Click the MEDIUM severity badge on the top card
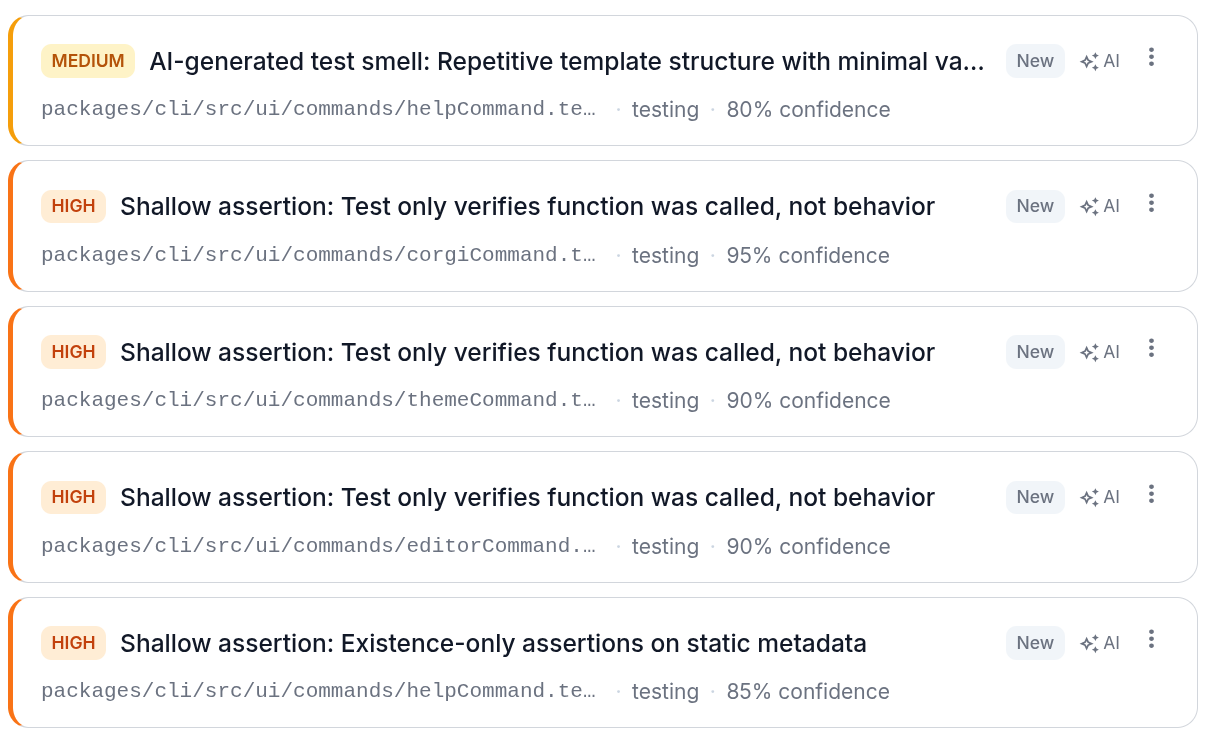Screen dimensions: 1215x735 88,60
